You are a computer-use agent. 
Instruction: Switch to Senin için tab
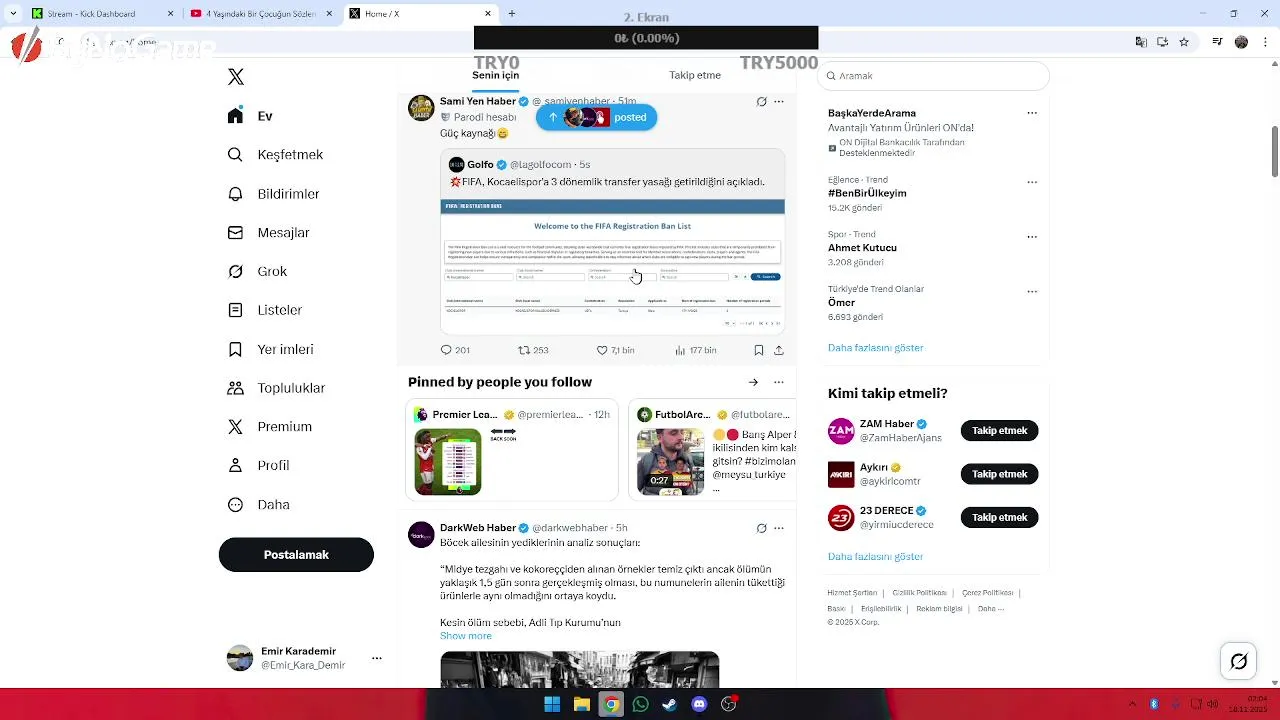tap(496, 76)
